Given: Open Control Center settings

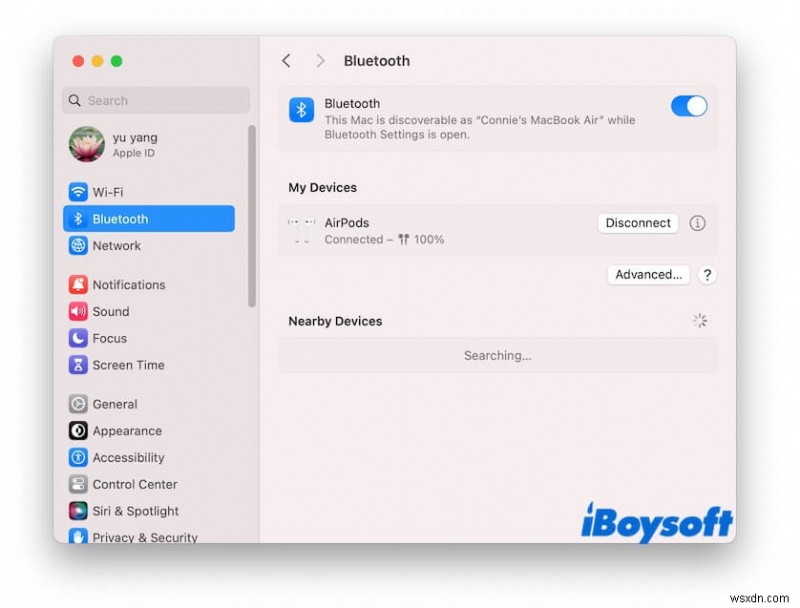Looking at the screenshot, I should (149, 484).
